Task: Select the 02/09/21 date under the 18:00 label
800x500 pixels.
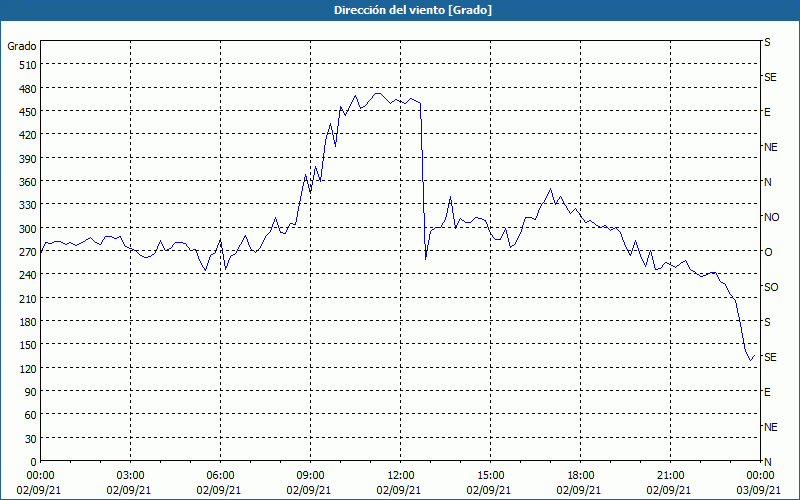Action: [x=579, y=490]
